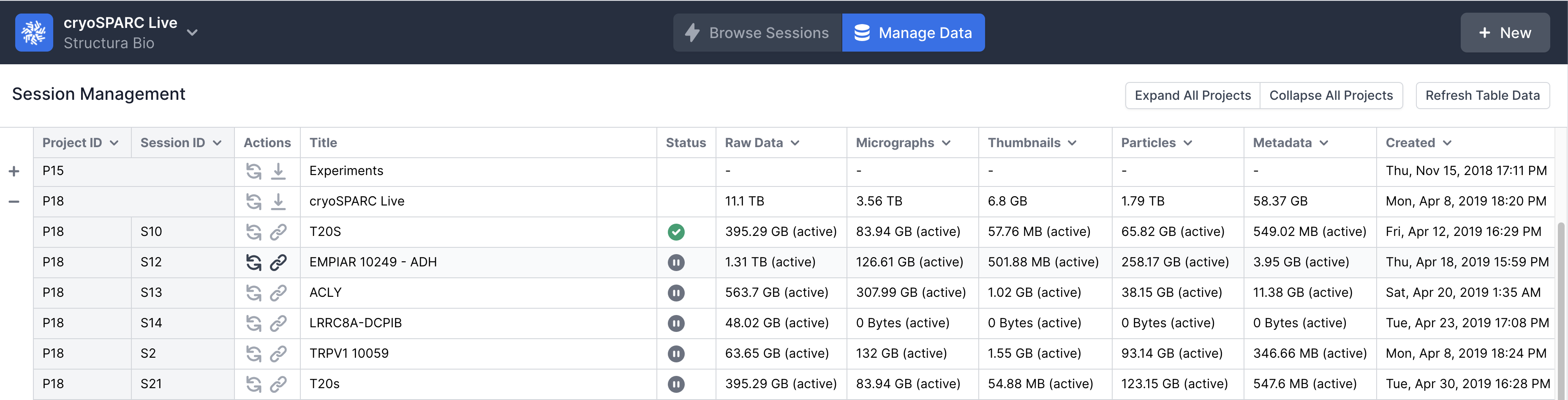This screenshot has width=1568, height=400.
Task: Link icon for session S21 T20s
Action: click(278, 385)
